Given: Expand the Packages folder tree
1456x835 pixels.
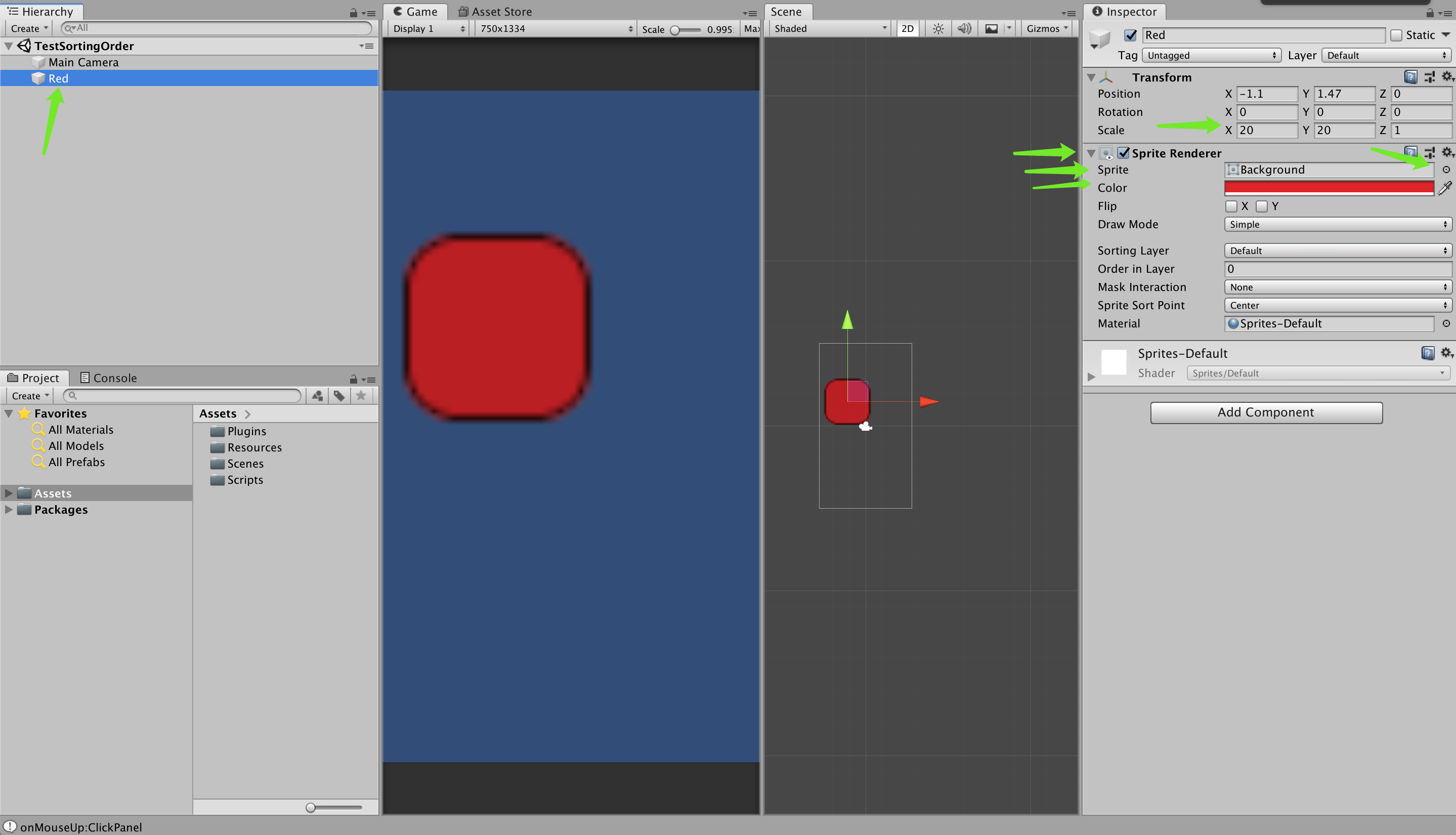Looking at the screenshot, I should [x=9, y=509].
